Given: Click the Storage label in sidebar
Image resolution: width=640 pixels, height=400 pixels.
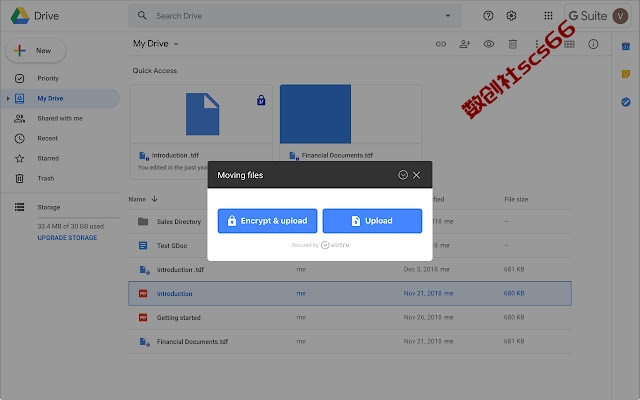Looking at the screenshot, I should click(x=49, y=207).
